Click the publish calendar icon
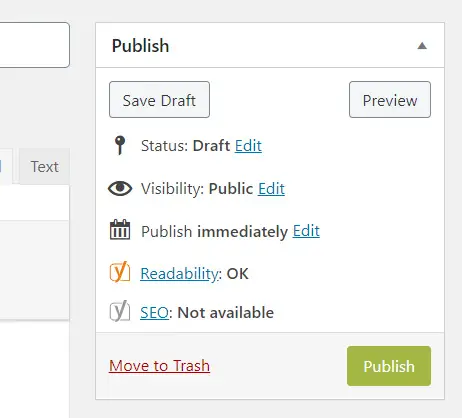Screen dimensions: 462x418 coord(120,230)
